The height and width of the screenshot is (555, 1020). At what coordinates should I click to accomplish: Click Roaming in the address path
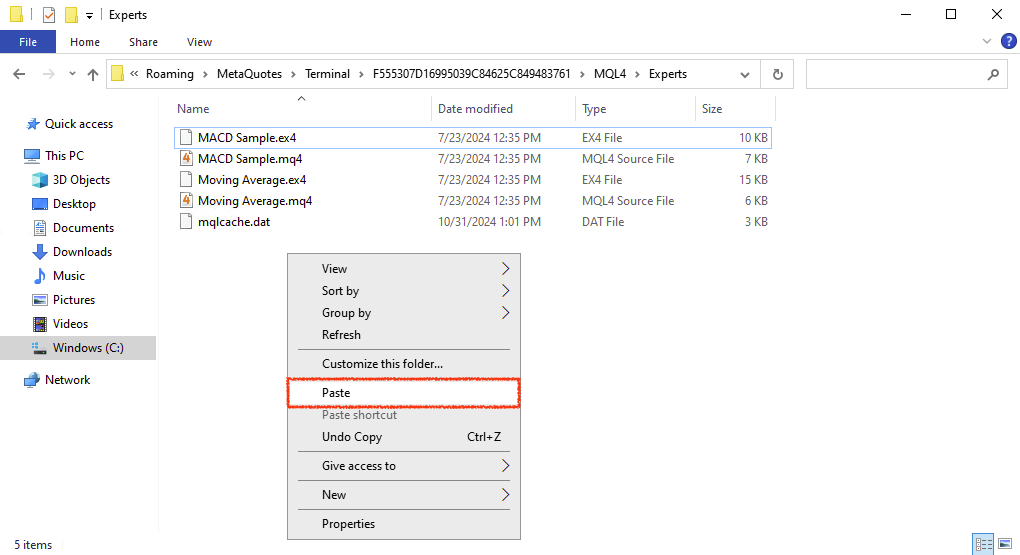pos(170,74)
